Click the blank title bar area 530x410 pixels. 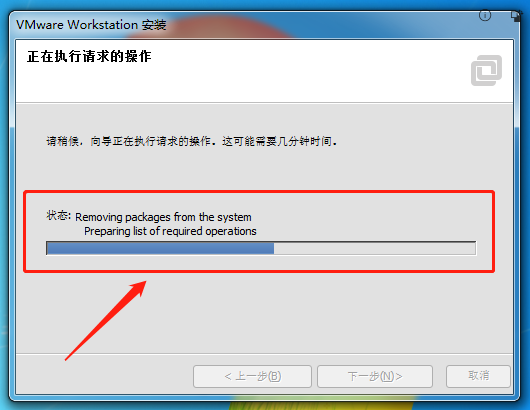coord(321,25)
